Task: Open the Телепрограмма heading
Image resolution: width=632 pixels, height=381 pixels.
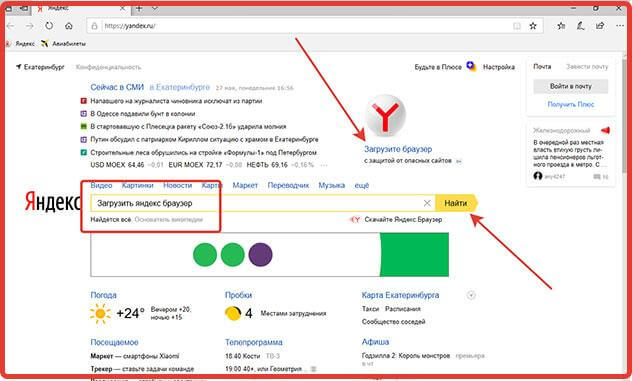Action: 254,342
